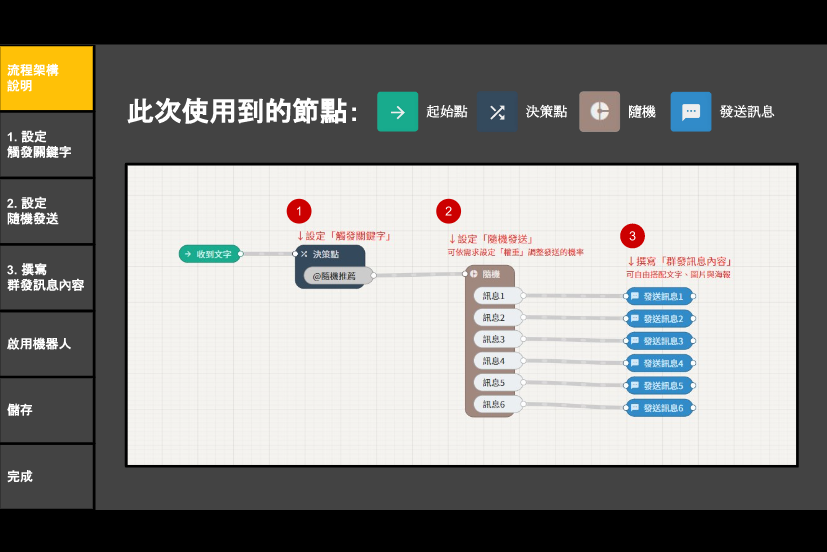Click the 此次使用到的節點 heading text
This screenshot has height=552, width=827.
tap(243, 112)
